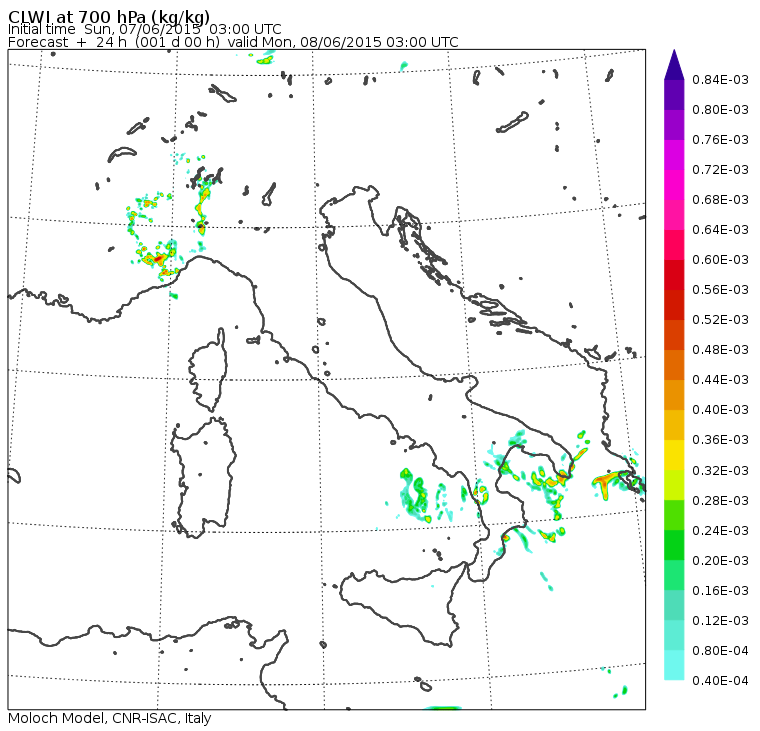Select the 0.72E-03 legend value

(720, 170)
